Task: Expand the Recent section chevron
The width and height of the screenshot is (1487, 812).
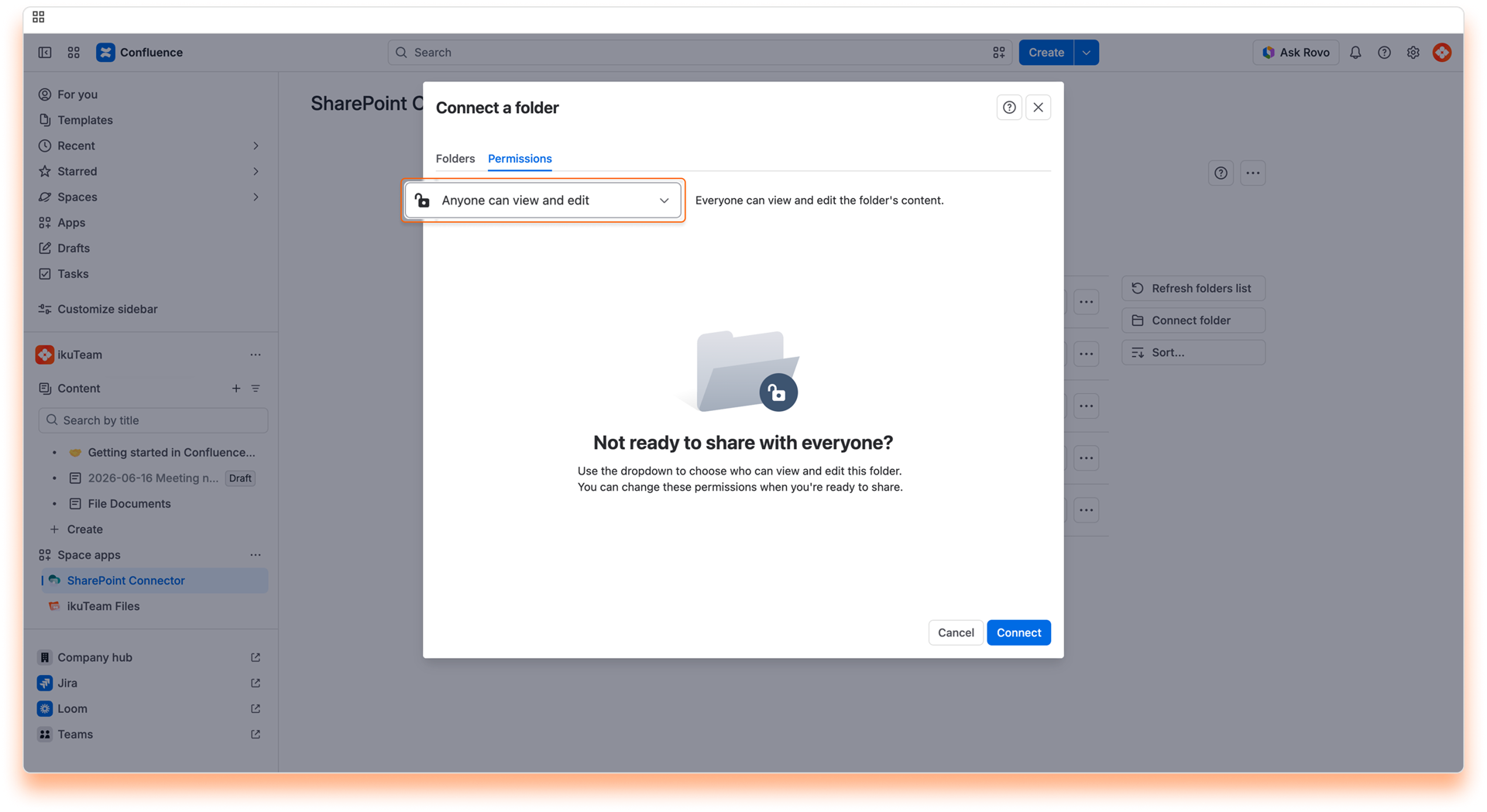Action: tap(256, 146)
